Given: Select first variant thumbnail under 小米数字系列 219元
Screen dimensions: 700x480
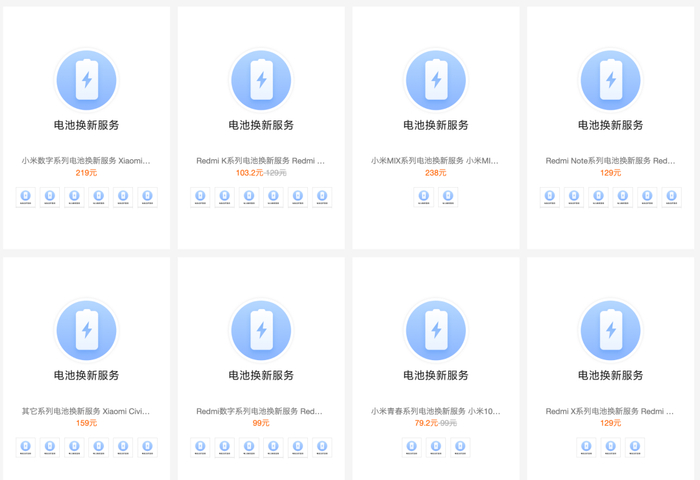Looking at the screenshot, I should (25, 197).
